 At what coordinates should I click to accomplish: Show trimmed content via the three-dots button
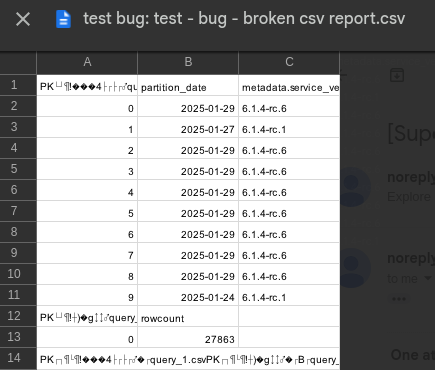coord(399,299)
